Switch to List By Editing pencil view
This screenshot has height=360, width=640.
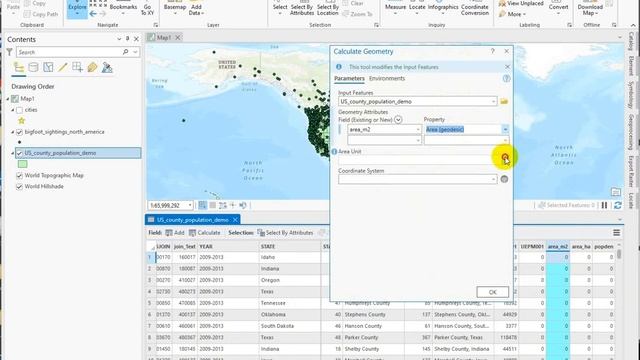[62, 67]
